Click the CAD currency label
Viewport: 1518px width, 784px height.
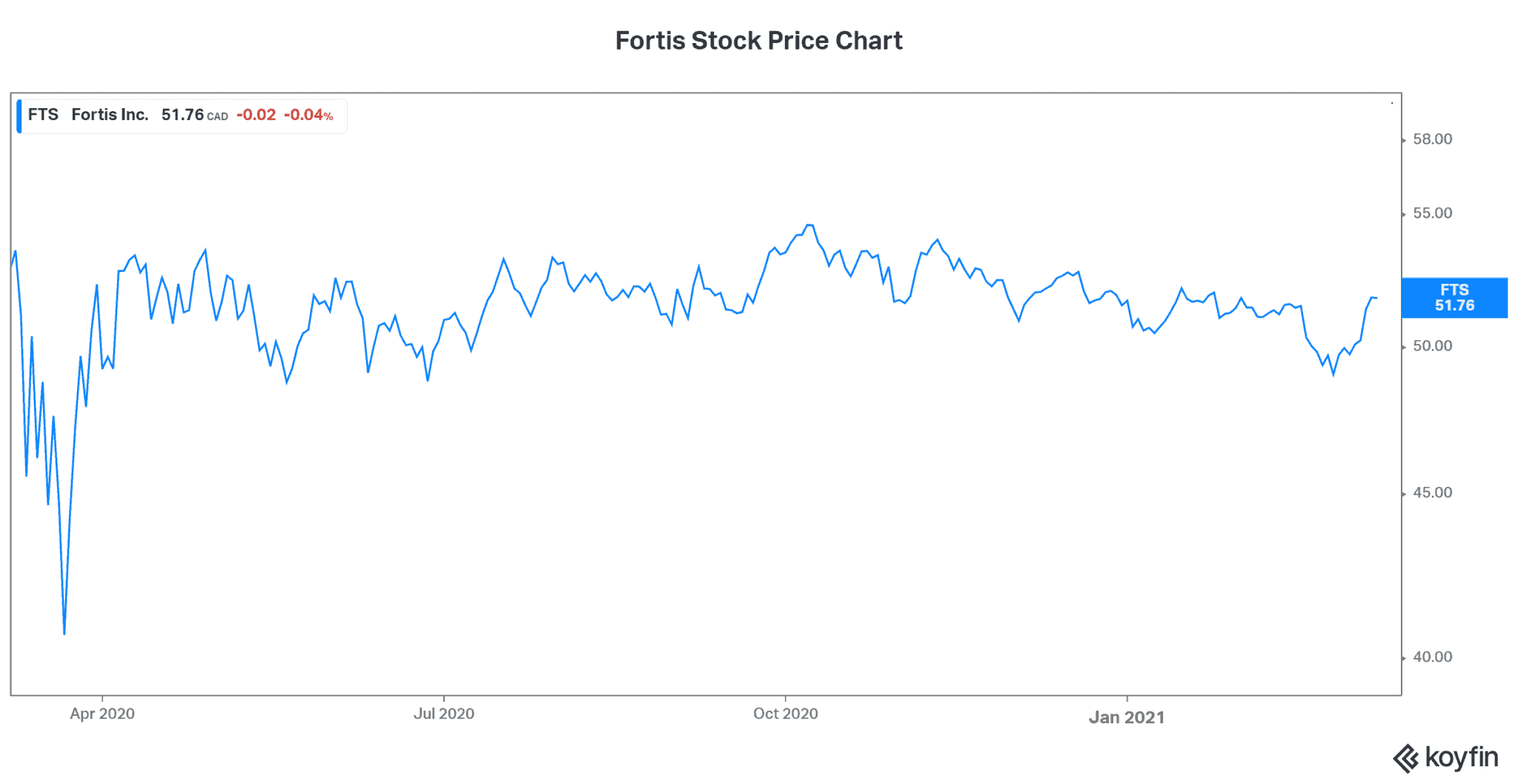click(x=217, y=116)
